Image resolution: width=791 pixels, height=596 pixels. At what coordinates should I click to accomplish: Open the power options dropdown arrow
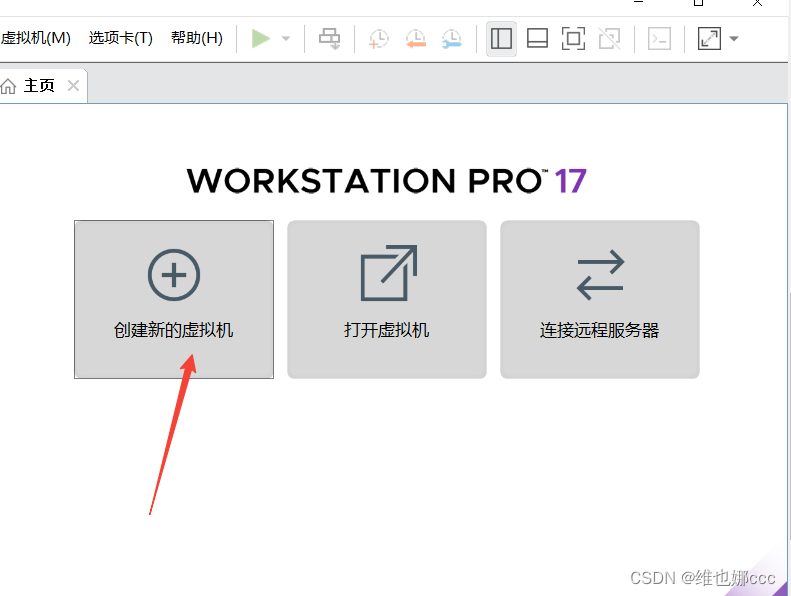(286, 38)
